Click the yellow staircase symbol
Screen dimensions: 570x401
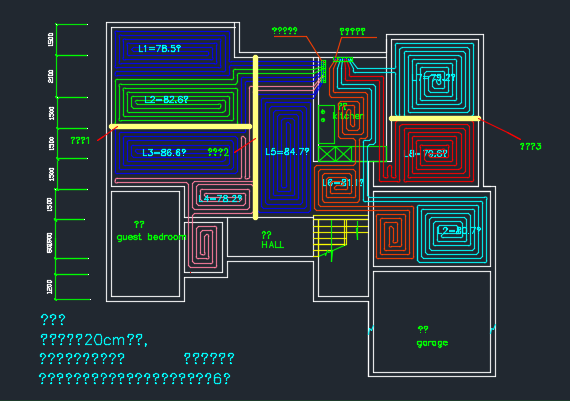[341, 236]
